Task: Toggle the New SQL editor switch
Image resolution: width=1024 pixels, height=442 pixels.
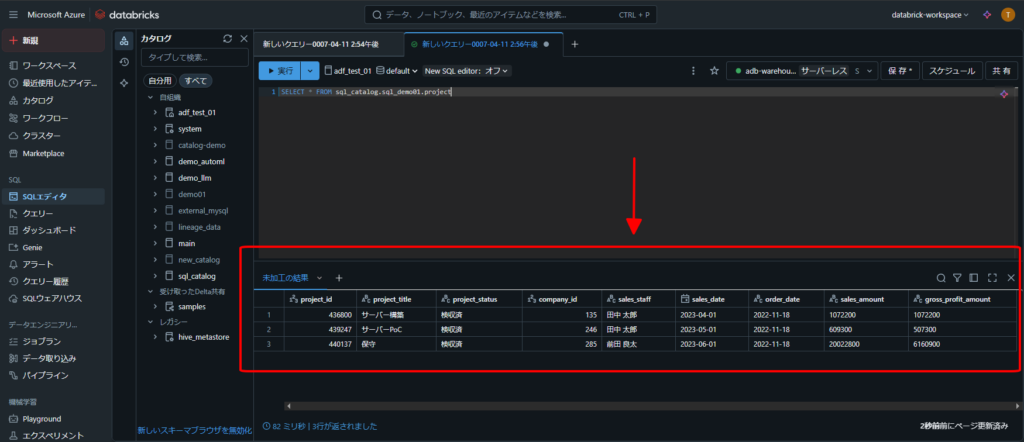Action: point(467,71)
